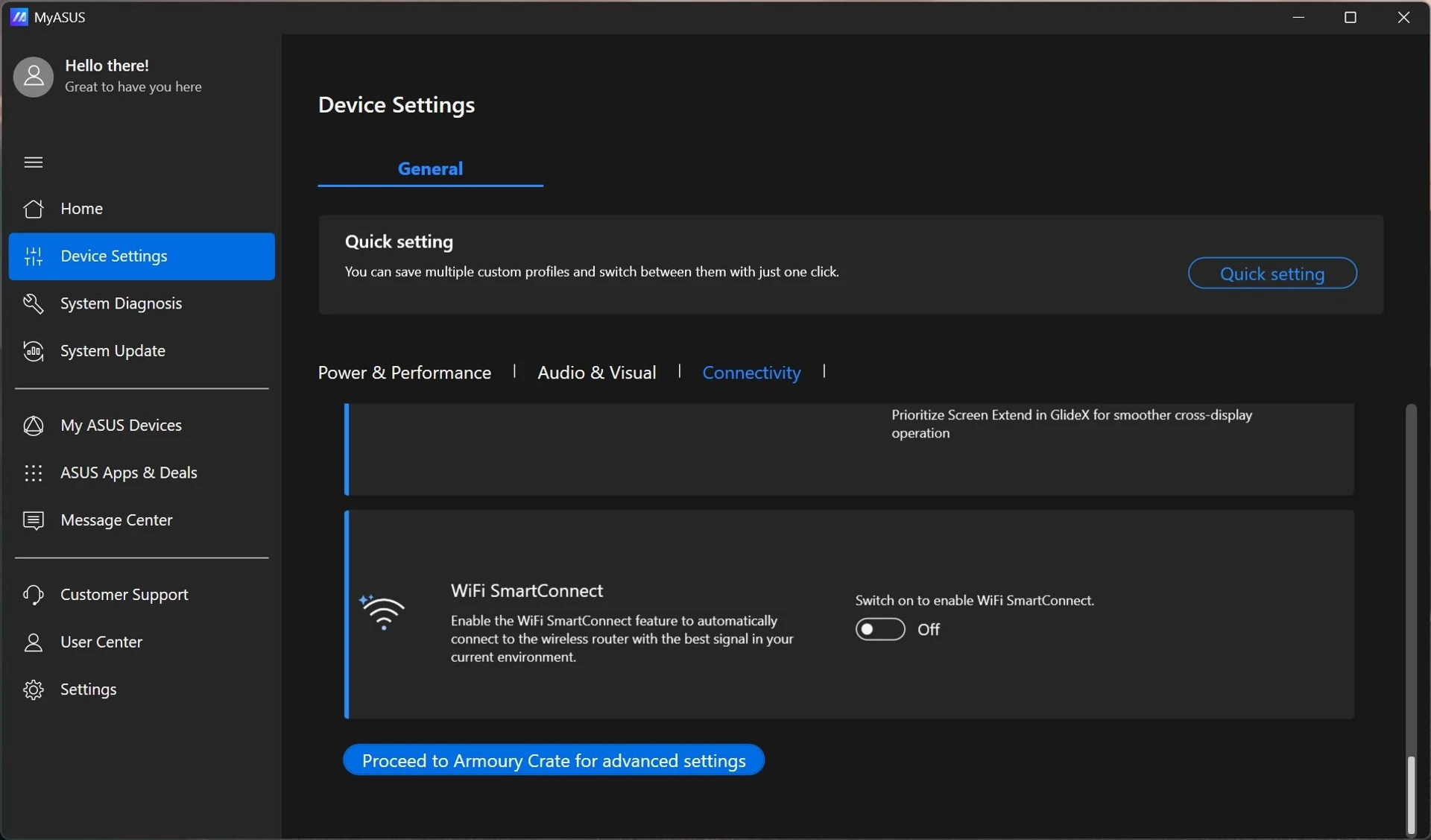Screen dimensions: 1431x840
Task: Open System Diagnosis page
Action: coord(142,303)
